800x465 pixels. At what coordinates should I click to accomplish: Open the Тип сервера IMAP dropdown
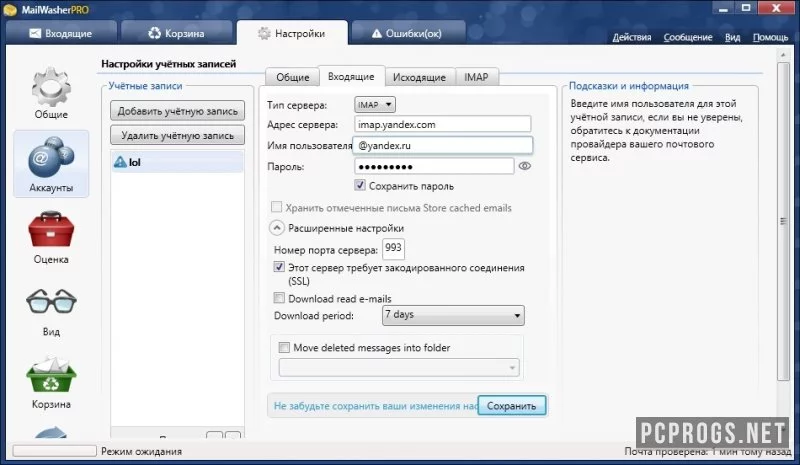point(374,105)
